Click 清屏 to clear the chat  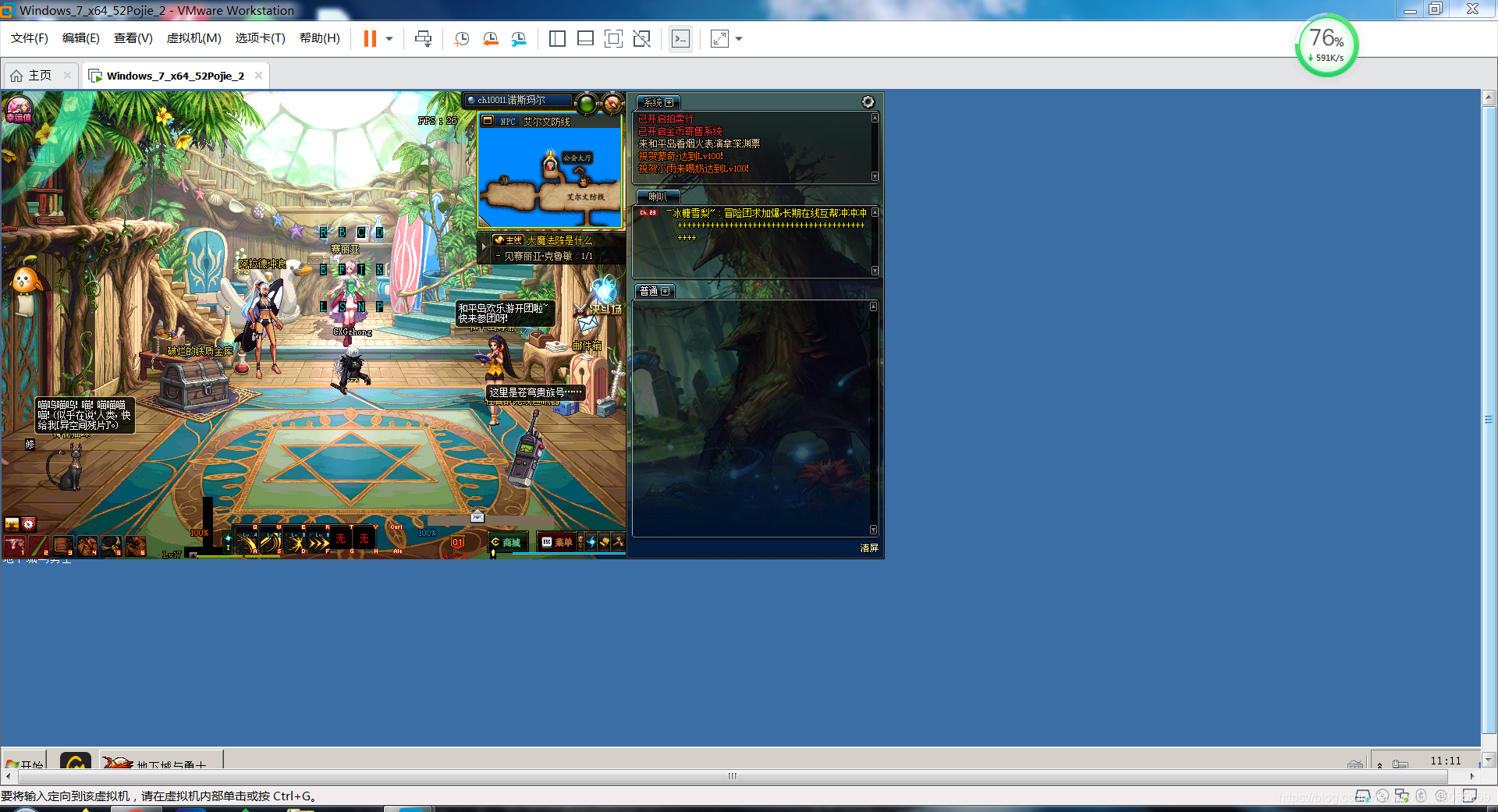tap(869, 548)
